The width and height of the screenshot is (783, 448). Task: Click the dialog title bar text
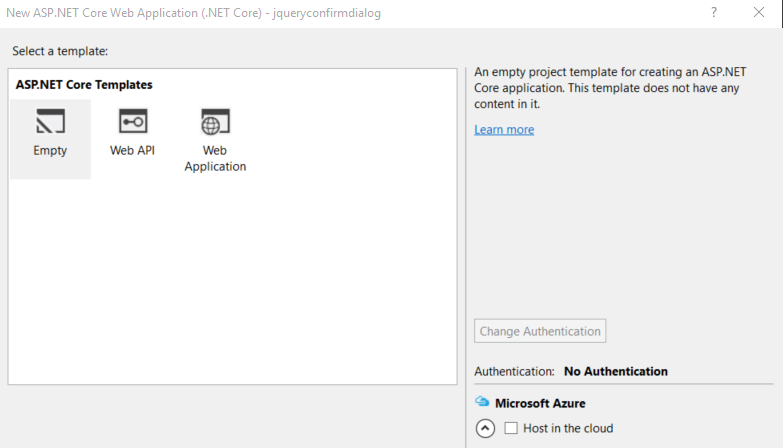pyautogui.click(x=193, y=13)
